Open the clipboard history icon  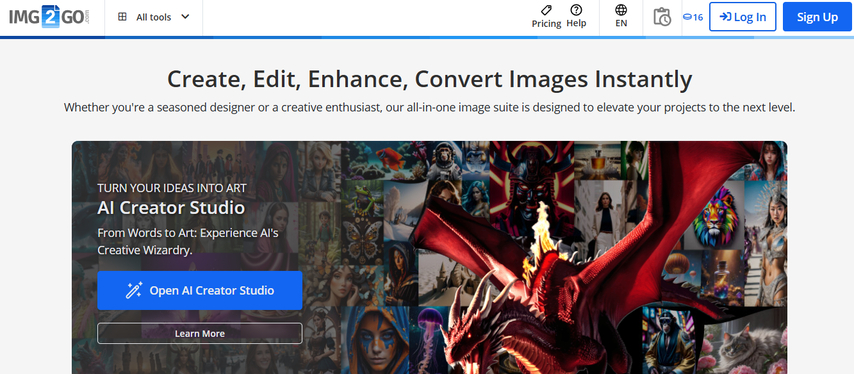[662, 17]
